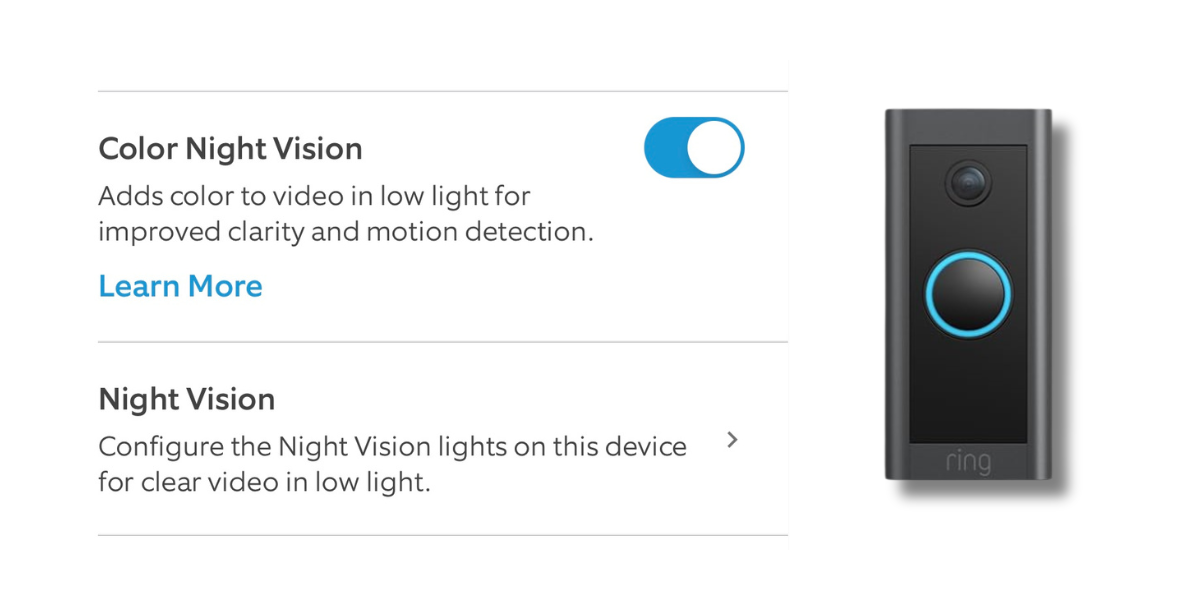1200x600 pixels.
Task: Click the white knob of the toggle
Action: tap(714, 148)
